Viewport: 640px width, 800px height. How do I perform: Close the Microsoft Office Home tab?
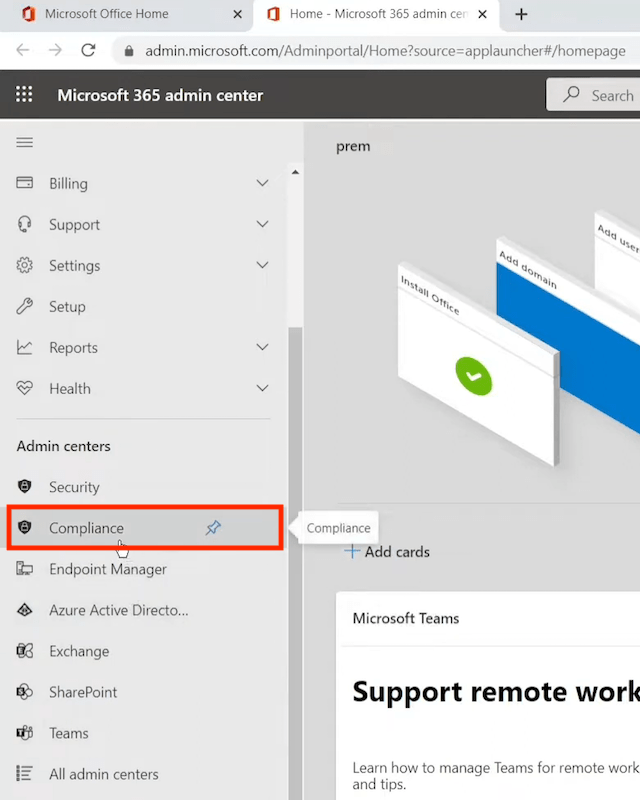coord(237,14)
